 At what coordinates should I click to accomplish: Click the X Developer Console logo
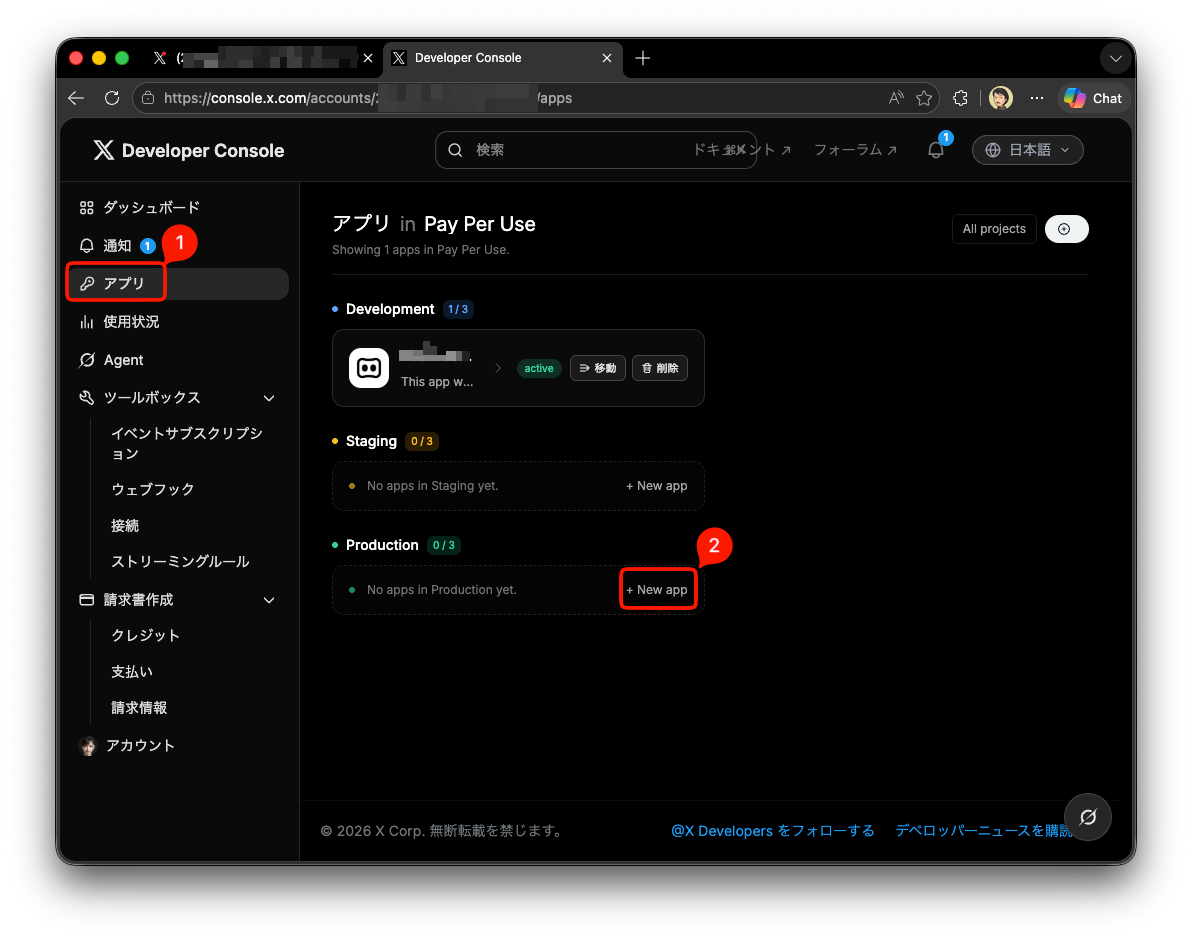pyautogui.click(x=189, y=151)
